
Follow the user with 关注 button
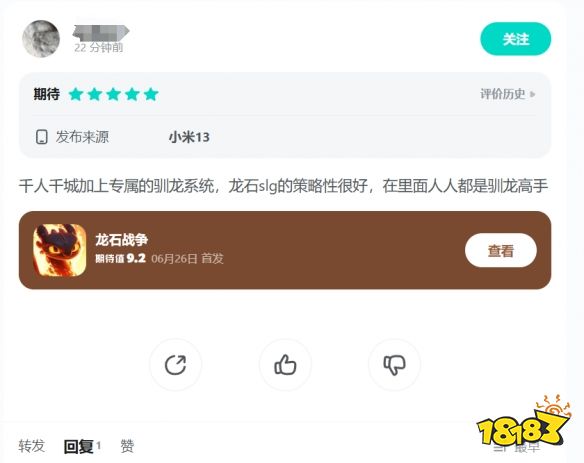pos(516,39)
